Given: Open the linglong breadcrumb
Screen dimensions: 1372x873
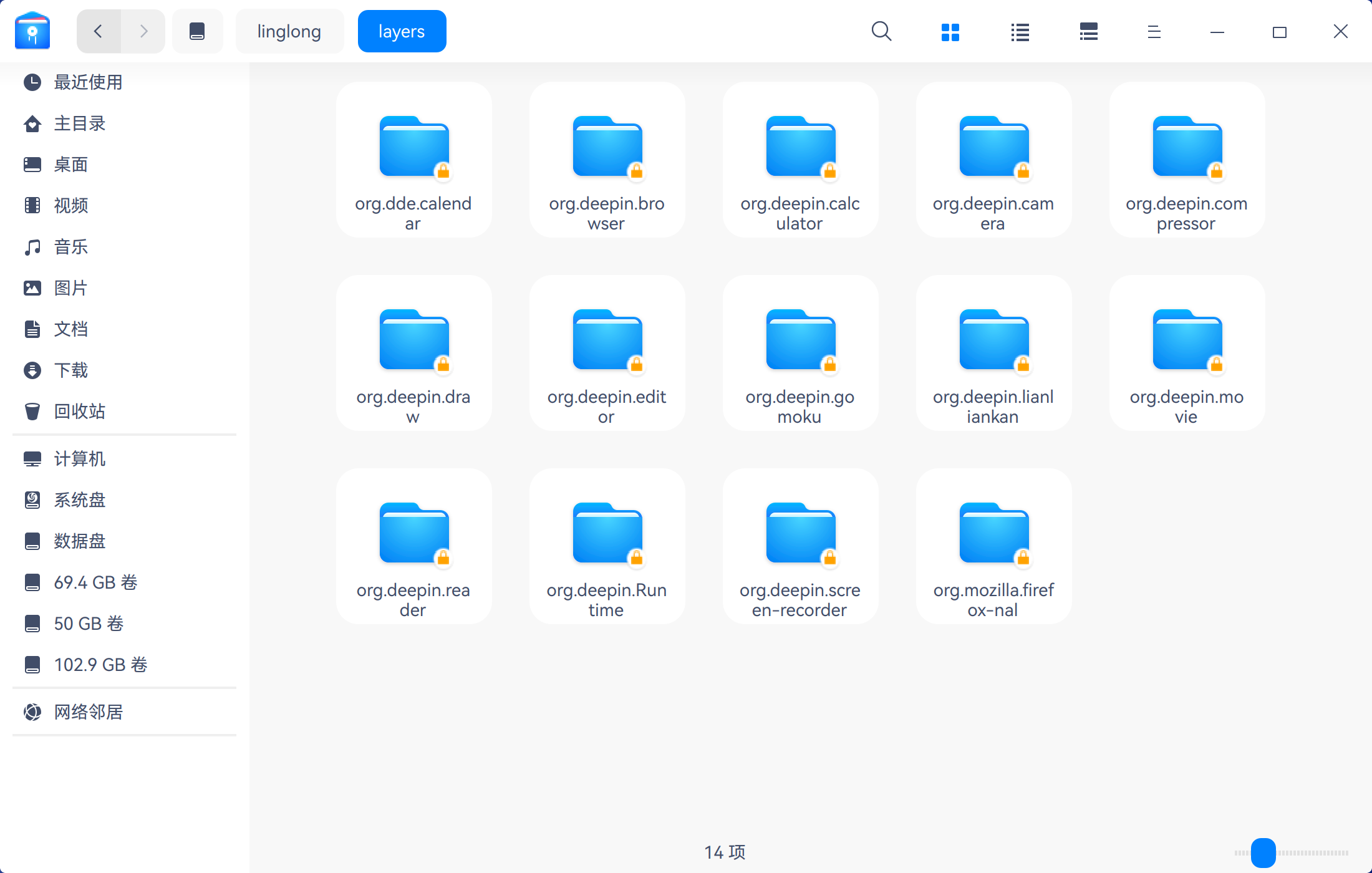Looking at the screenshot, I should tap(289, 31).
